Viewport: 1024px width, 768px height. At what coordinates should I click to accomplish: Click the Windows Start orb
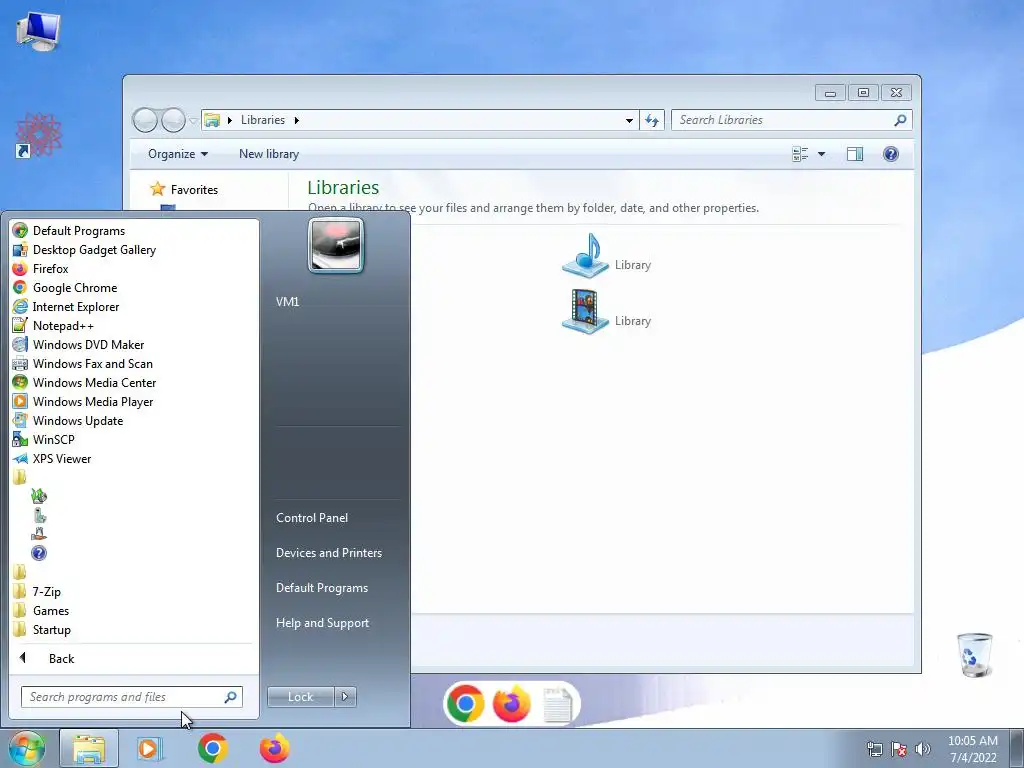point(27,748)
